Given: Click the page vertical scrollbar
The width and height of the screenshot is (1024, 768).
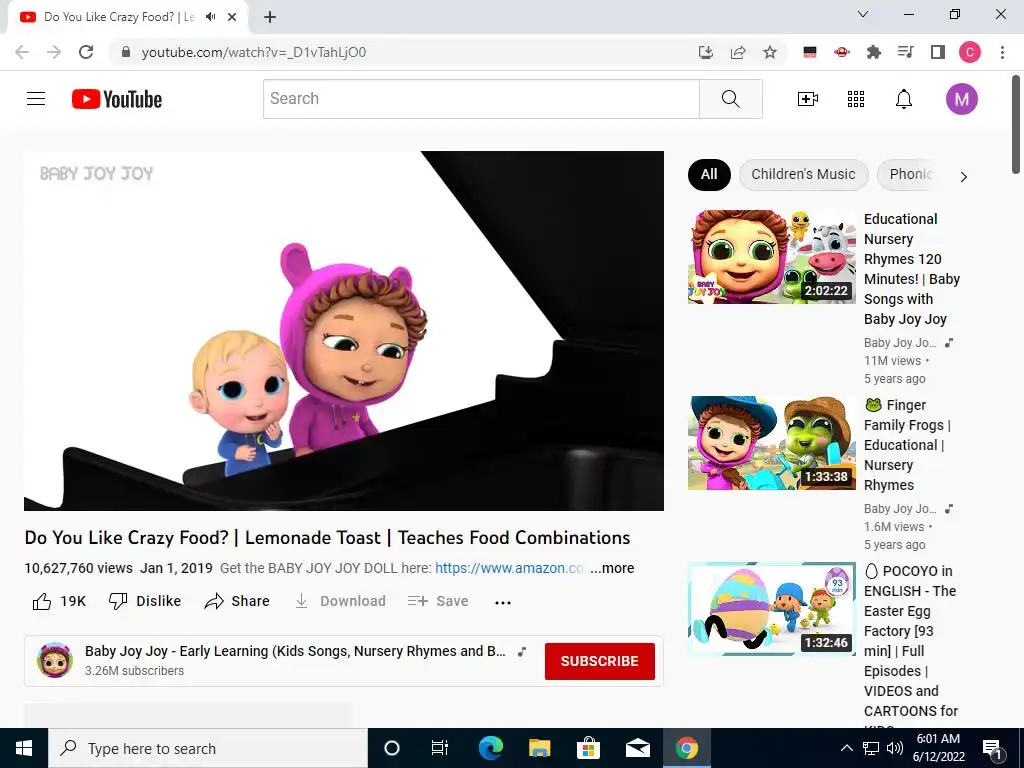Looking at the screenshot, I should [x=1016, y=124].
